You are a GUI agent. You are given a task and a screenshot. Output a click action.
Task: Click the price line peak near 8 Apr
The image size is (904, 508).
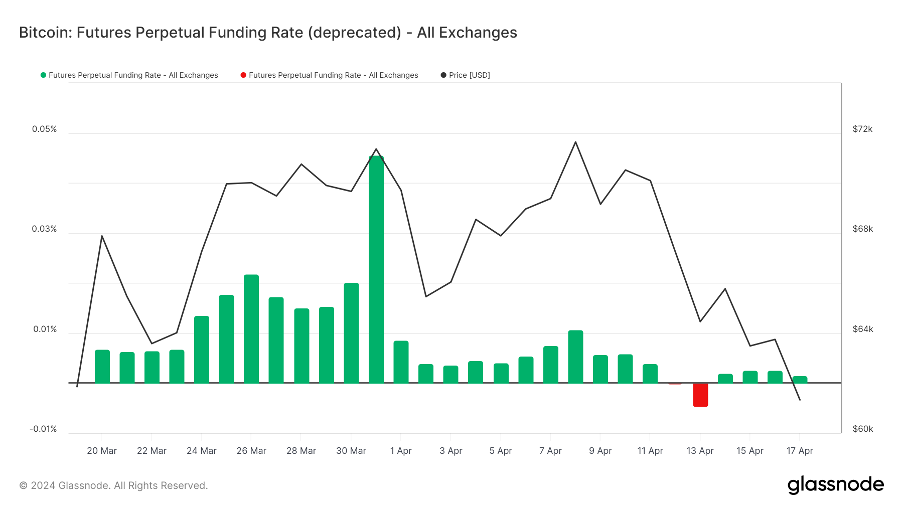click(575, 142)
